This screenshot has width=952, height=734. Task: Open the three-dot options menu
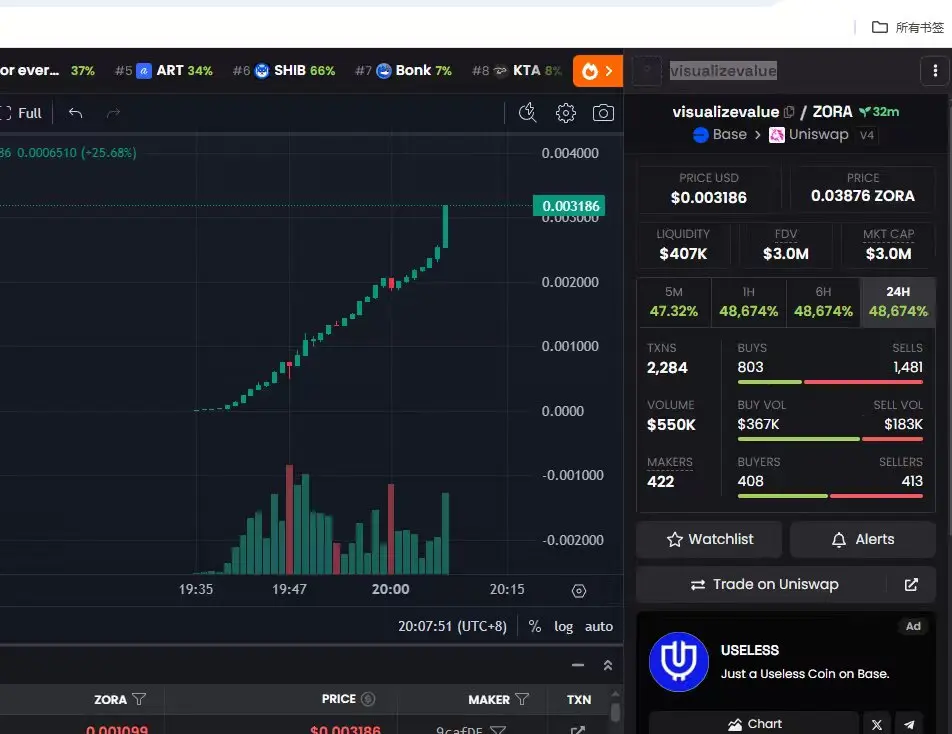[935, 71]
